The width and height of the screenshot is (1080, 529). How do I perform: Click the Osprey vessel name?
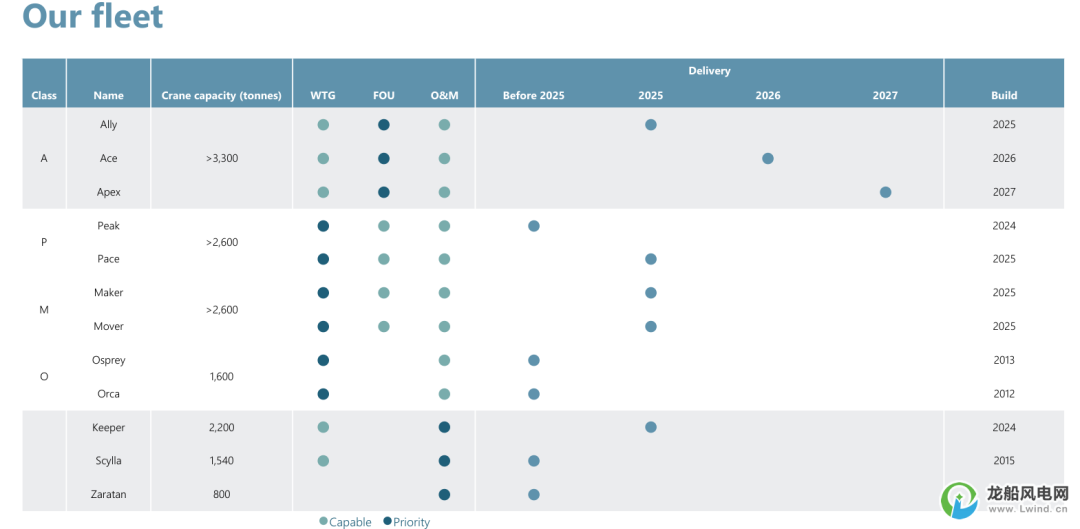[x=109, y=360]
